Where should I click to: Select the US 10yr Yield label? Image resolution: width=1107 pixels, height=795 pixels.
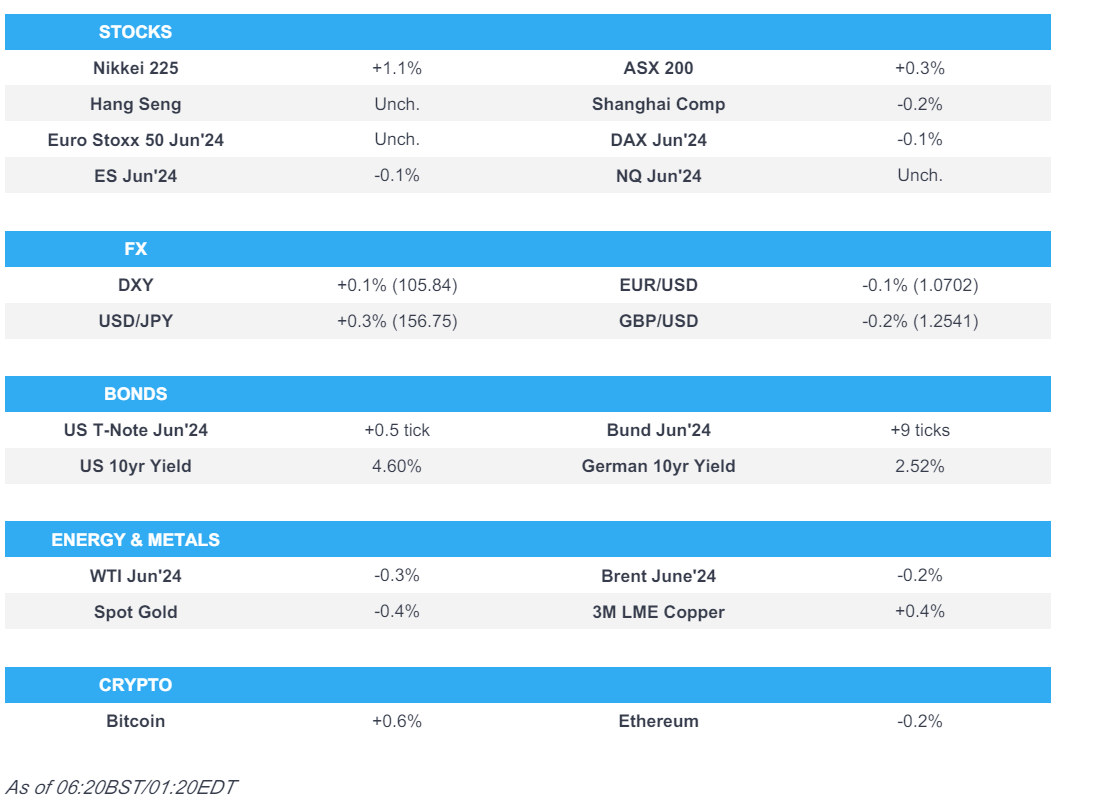pos(135,466)
